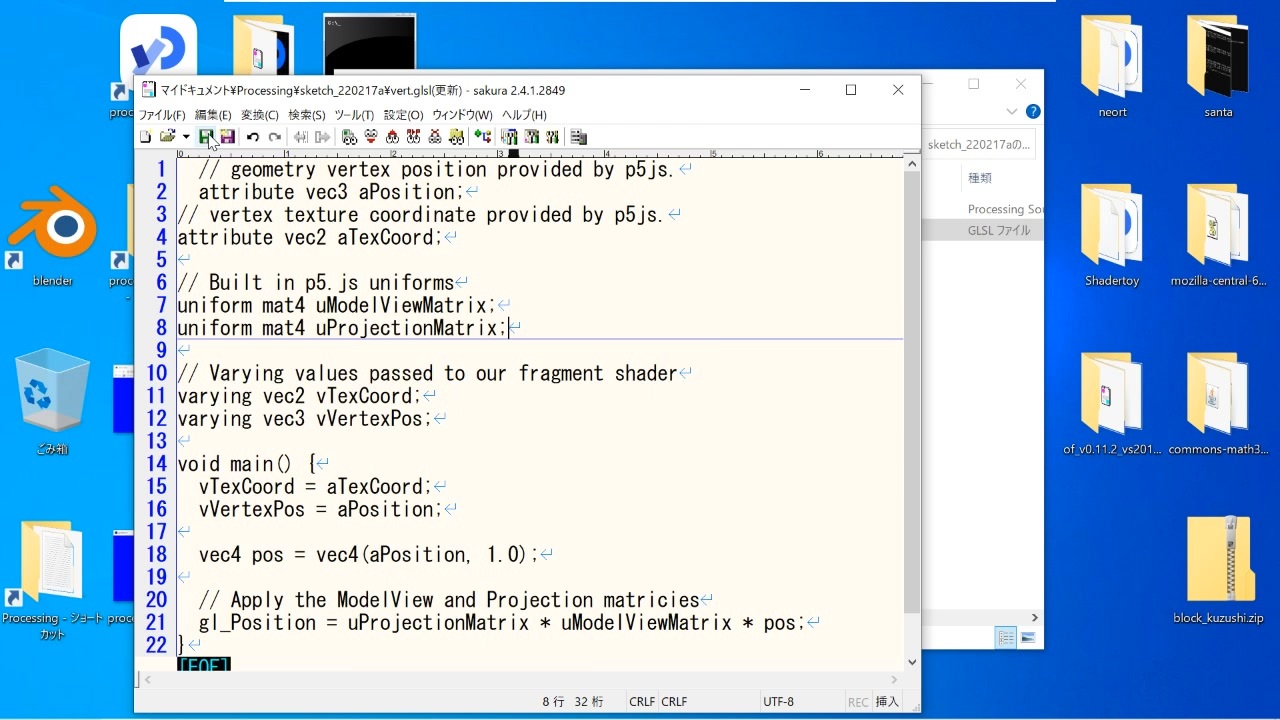The image size is (1280, 720).
Task: Toggle insert mode via 挿入 indicator
Action: tap(887, 701)
